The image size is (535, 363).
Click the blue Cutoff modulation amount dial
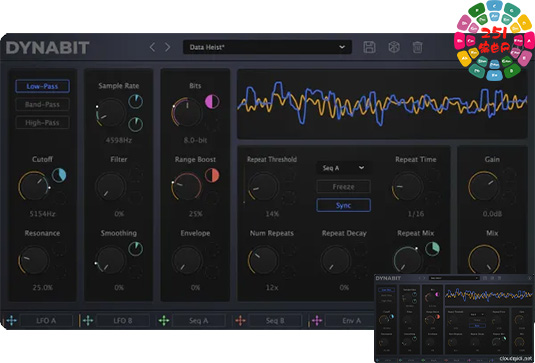(59, 175)
